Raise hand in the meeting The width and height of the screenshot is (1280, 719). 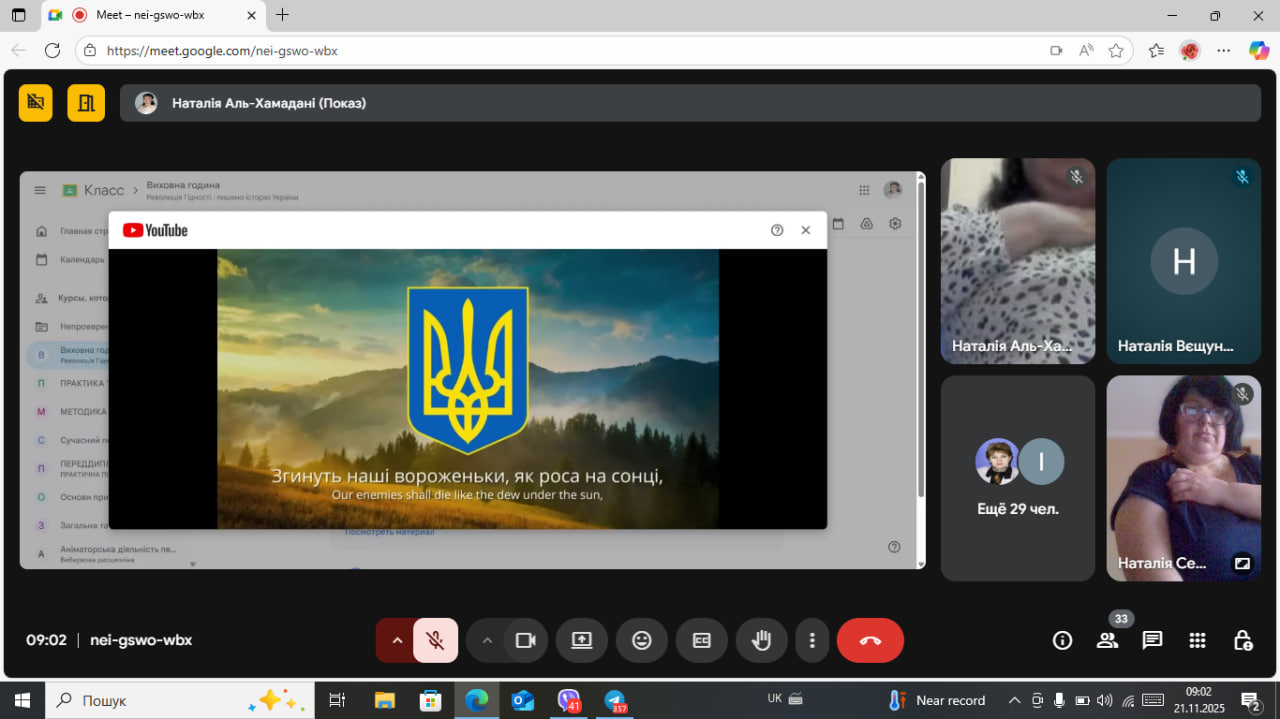762,641
